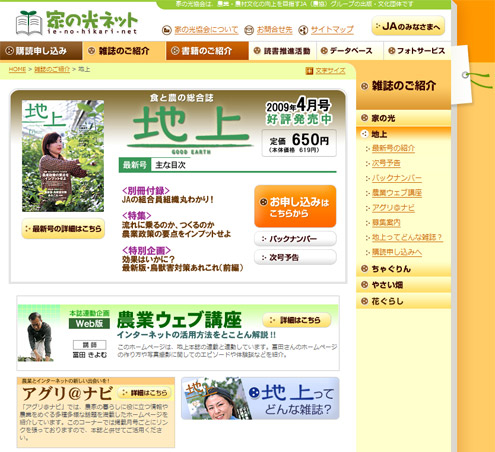Image resolution: width=495 pixels, height=452 pixels.
Task: Expand 家の光 in sidebar menu
Action: tap(403, 118)
